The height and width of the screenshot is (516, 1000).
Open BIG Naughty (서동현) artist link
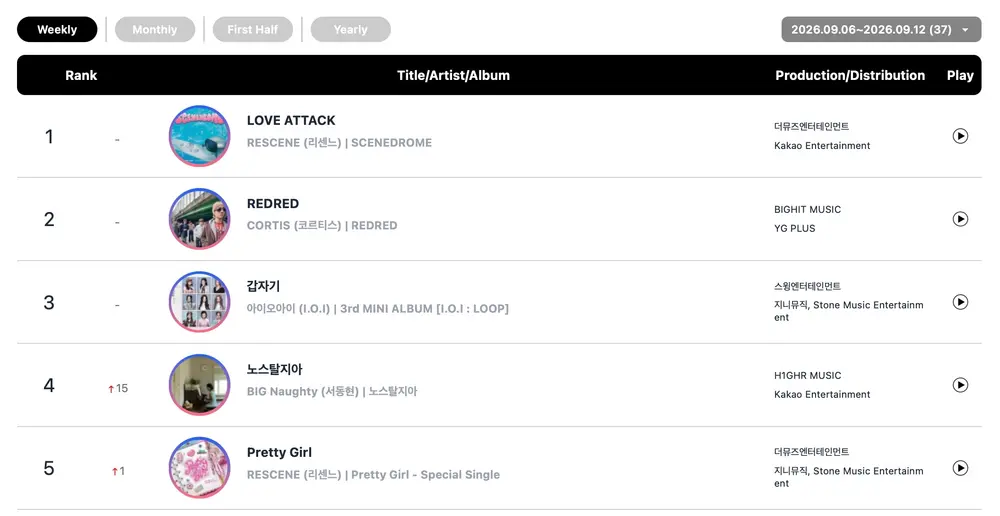coord(303,392)
